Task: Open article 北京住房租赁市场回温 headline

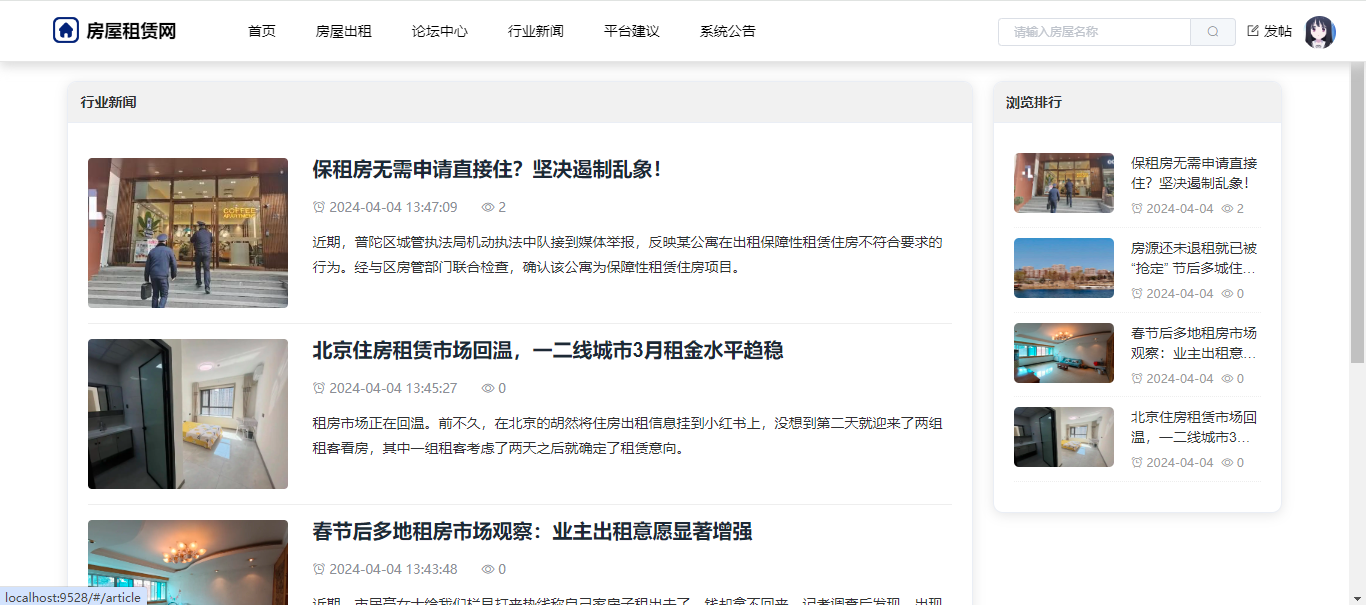Action: click(548, 351)
